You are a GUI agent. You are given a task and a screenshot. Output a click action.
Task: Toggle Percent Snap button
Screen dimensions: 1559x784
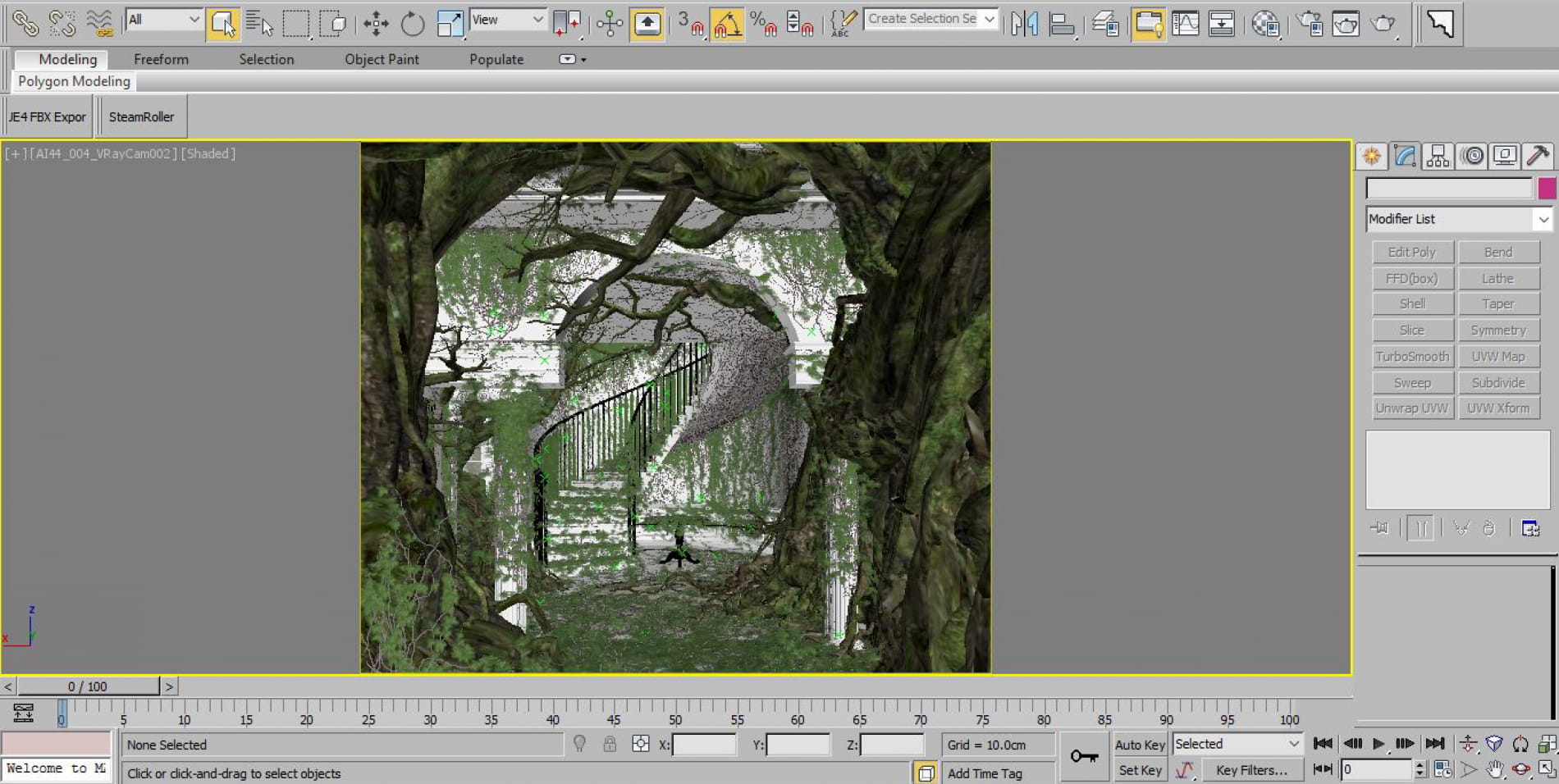click(763, 23)
